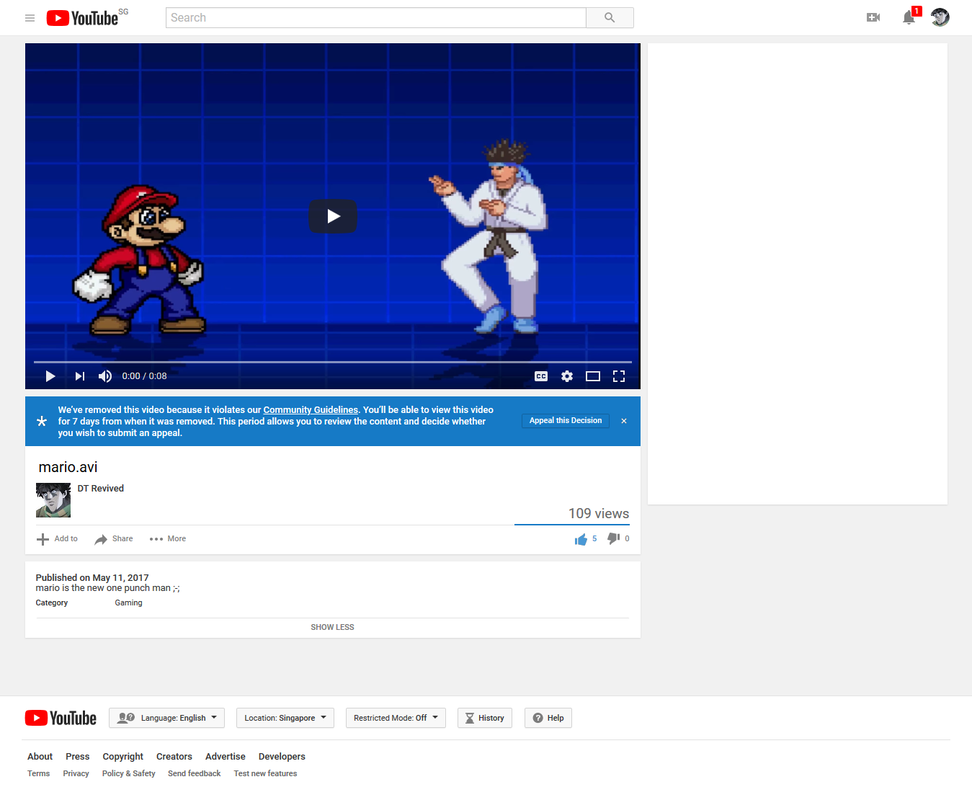Open Policy & Safety footer link
Image resolution: width=972 pixels, height=800 pixels.
pyautogui.click(x=128, y=773)
